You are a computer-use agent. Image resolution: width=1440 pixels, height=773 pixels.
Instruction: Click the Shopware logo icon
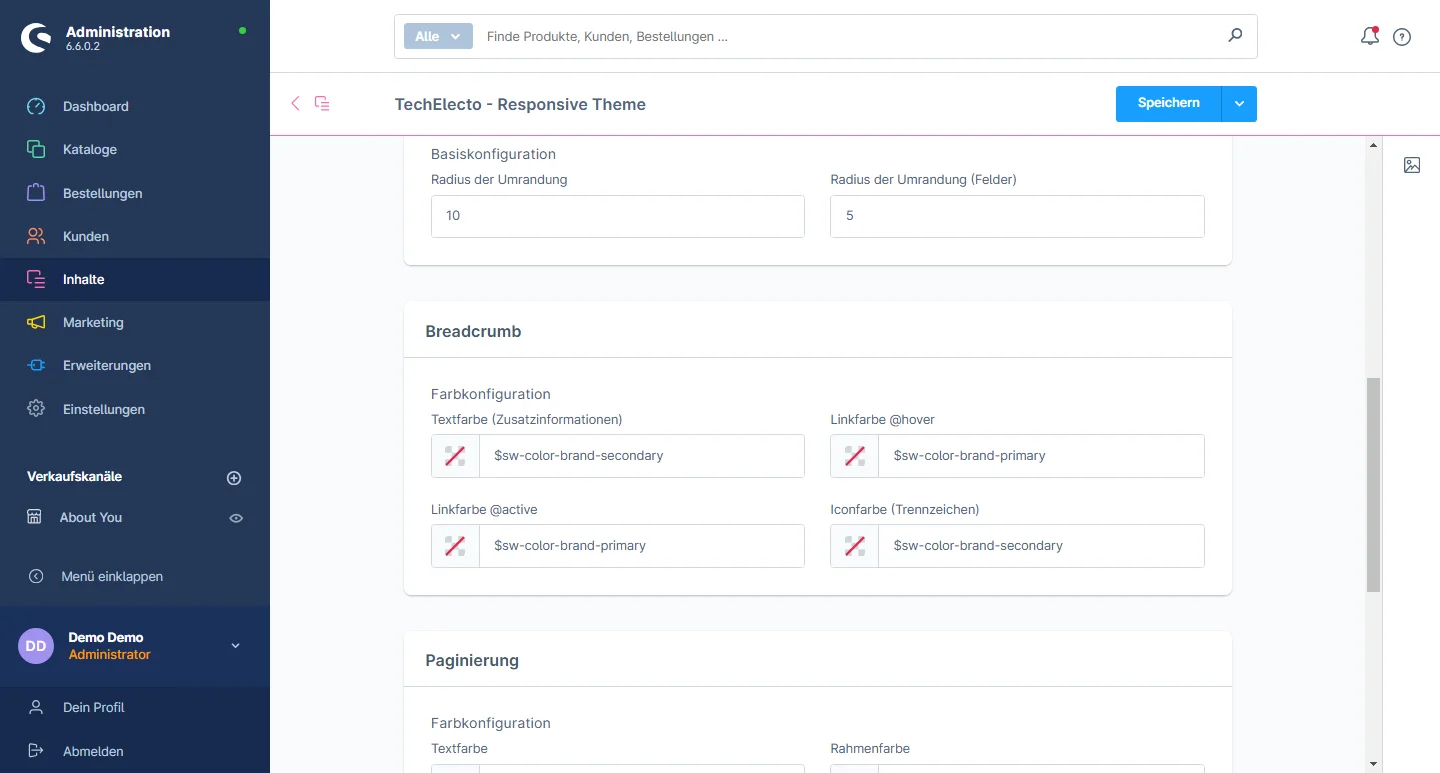(37, 38)
